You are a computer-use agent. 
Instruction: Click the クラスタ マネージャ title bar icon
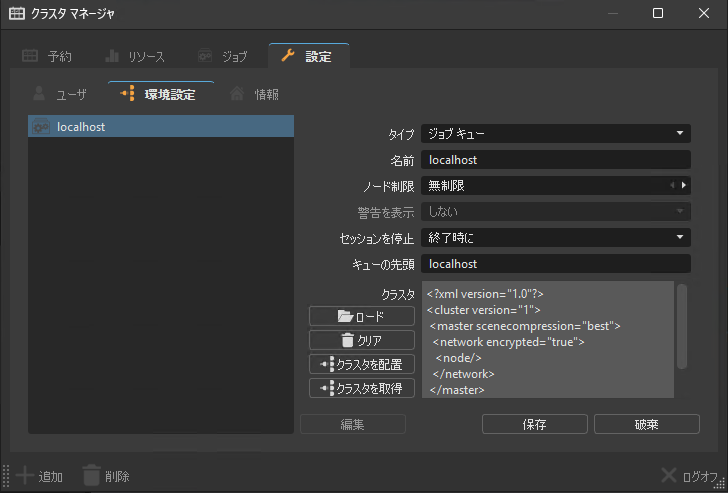click(17, 13)
